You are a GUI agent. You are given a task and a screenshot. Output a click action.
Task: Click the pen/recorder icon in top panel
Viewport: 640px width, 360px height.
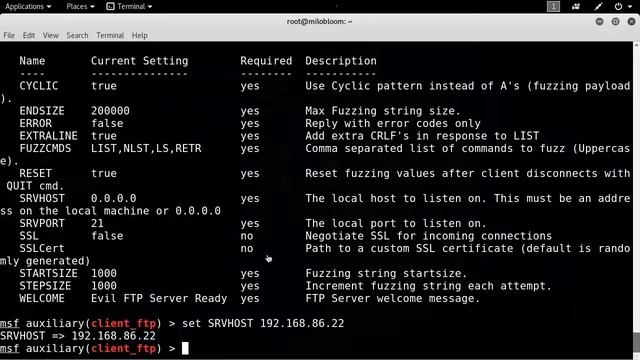coord(598,7)
